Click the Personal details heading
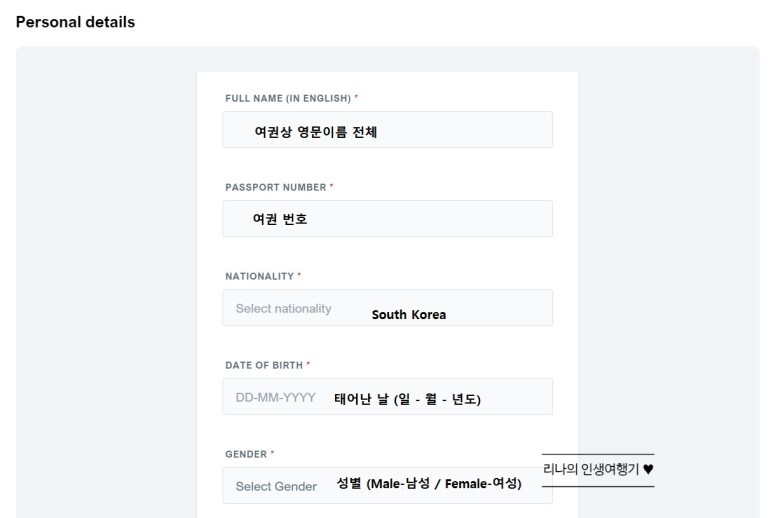 pyautogui.click(x=75, y=22)
